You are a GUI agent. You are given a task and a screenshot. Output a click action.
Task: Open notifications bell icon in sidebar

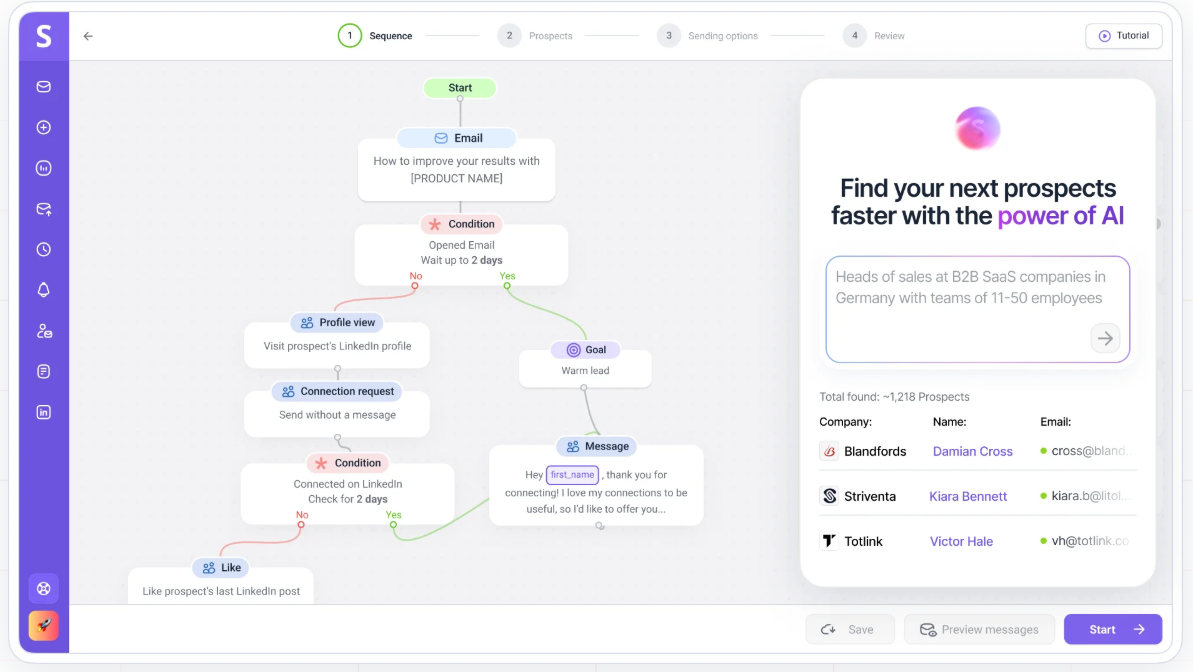point(43,290)
